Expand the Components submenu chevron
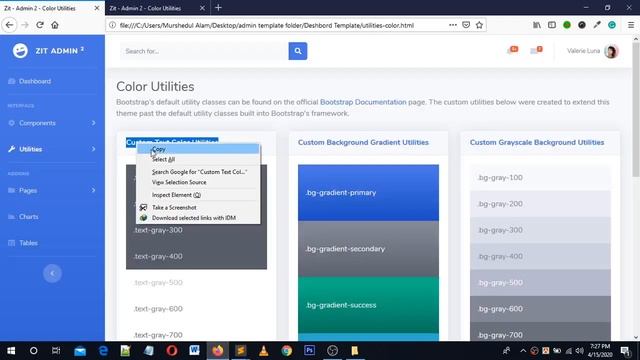Screen dimensions: 640x360 [x=93, y=123]
